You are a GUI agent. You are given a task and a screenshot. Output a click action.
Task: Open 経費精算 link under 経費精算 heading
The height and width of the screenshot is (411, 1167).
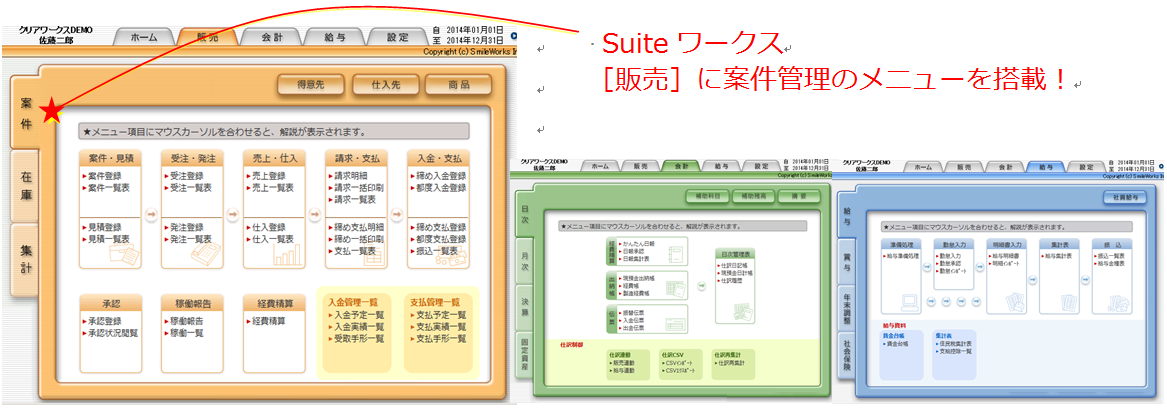click(x=268, y=321)
